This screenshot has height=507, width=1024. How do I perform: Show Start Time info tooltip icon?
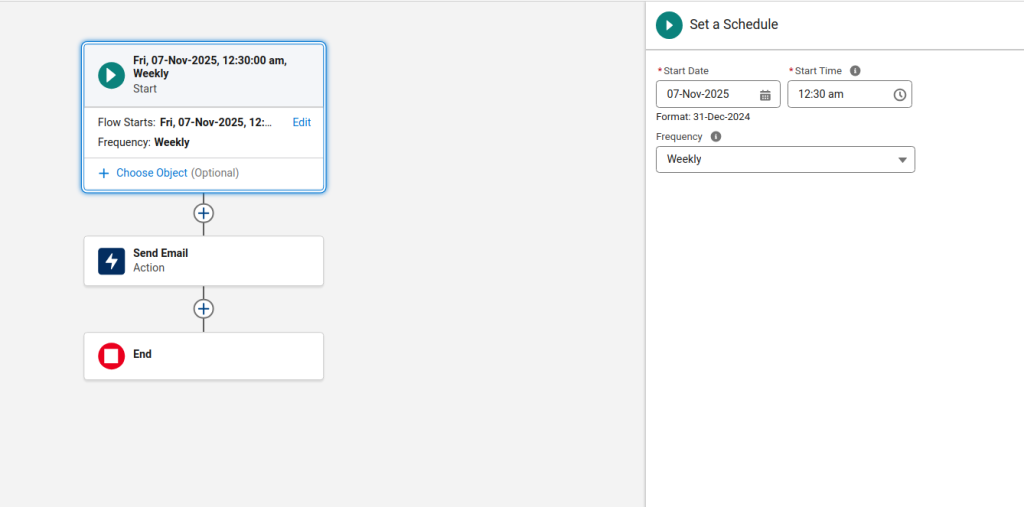tap(856, 71)
